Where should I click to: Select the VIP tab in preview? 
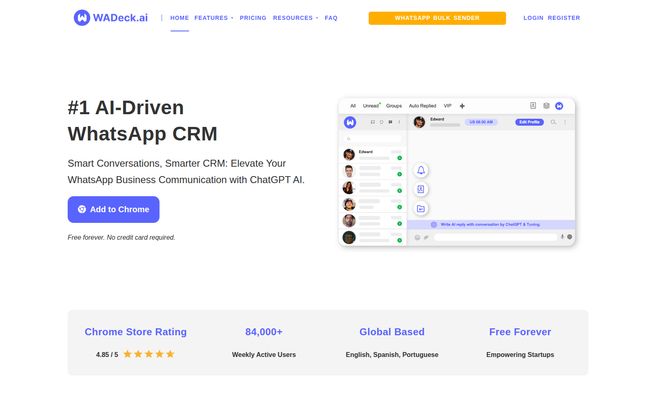(448, 106)
